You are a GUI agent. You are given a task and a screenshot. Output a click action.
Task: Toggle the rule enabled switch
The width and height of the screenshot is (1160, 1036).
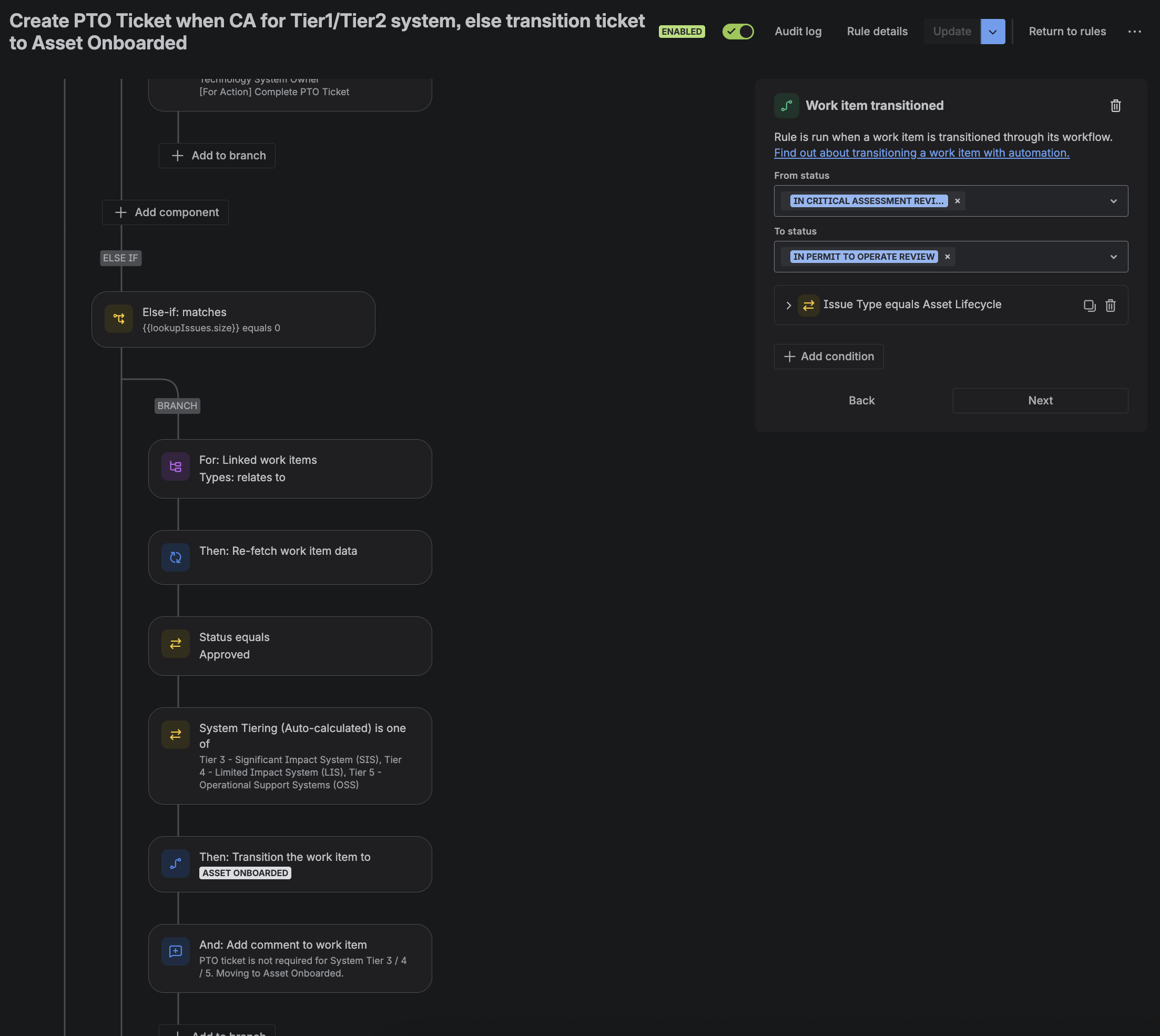738,32
